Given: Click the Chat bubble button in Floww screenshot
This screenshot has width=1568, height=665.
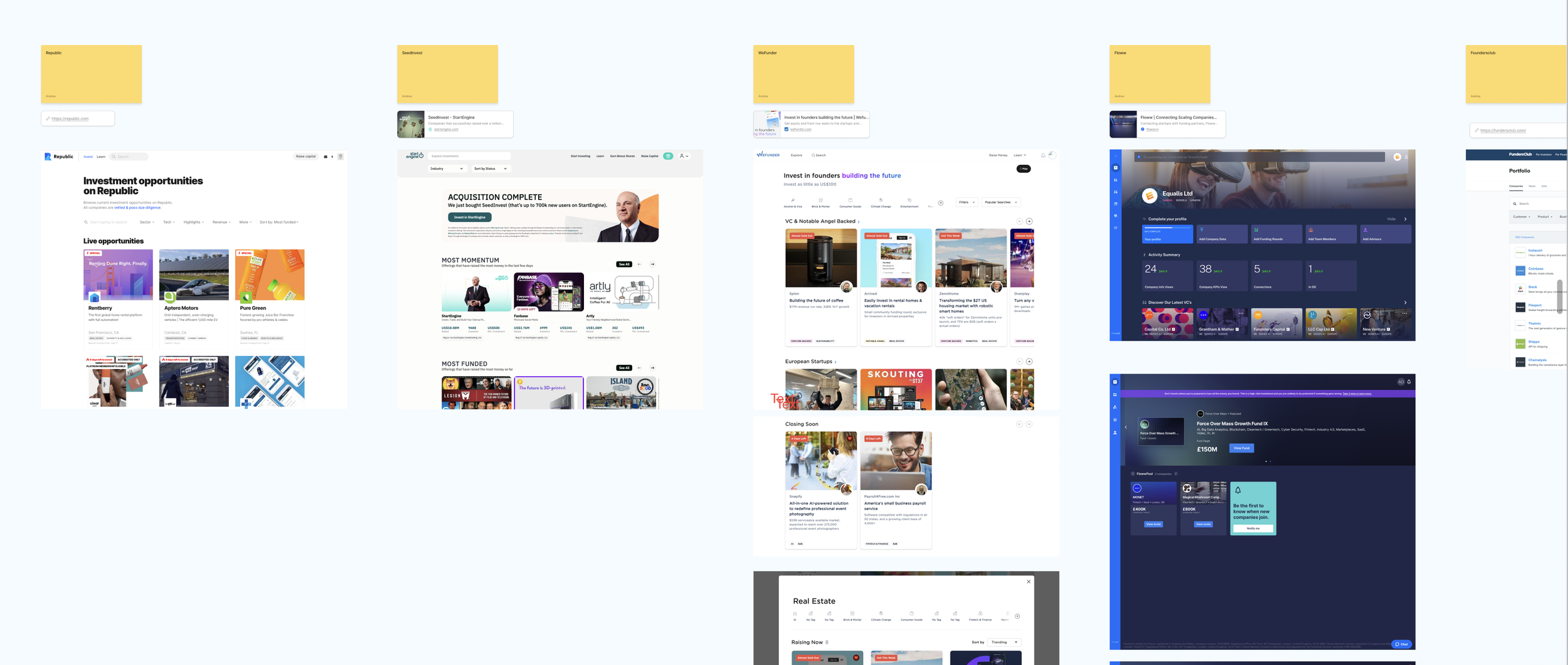Looking at the screenshot, I should coord(1402,644).
